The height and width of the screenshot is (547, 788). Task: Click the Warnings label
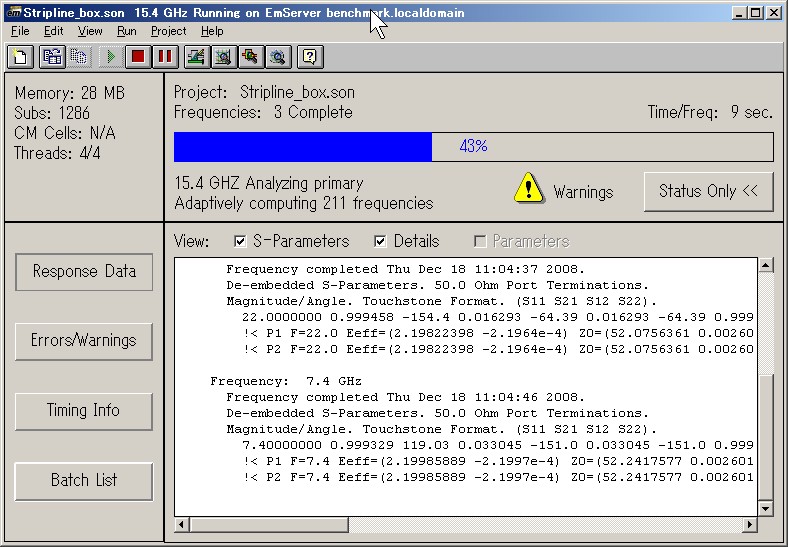pos(583,192)
